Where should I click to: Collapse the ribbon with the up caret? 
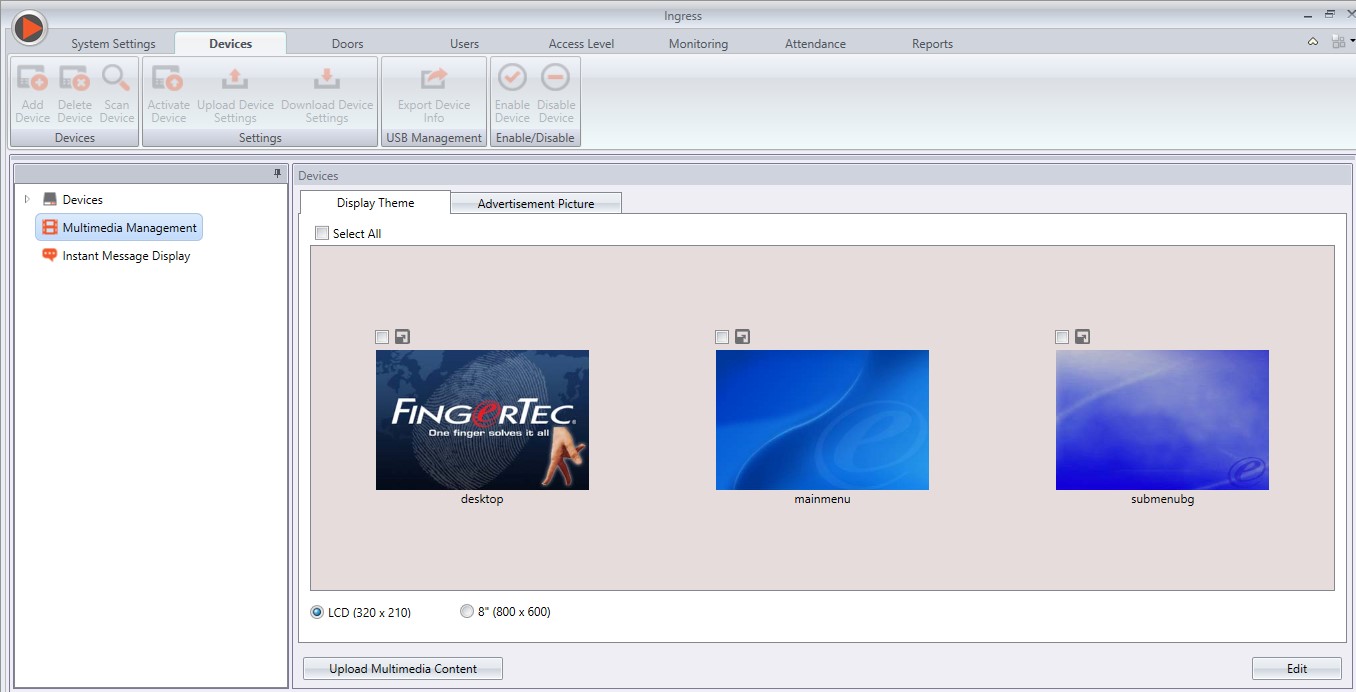coord(1312,42)
